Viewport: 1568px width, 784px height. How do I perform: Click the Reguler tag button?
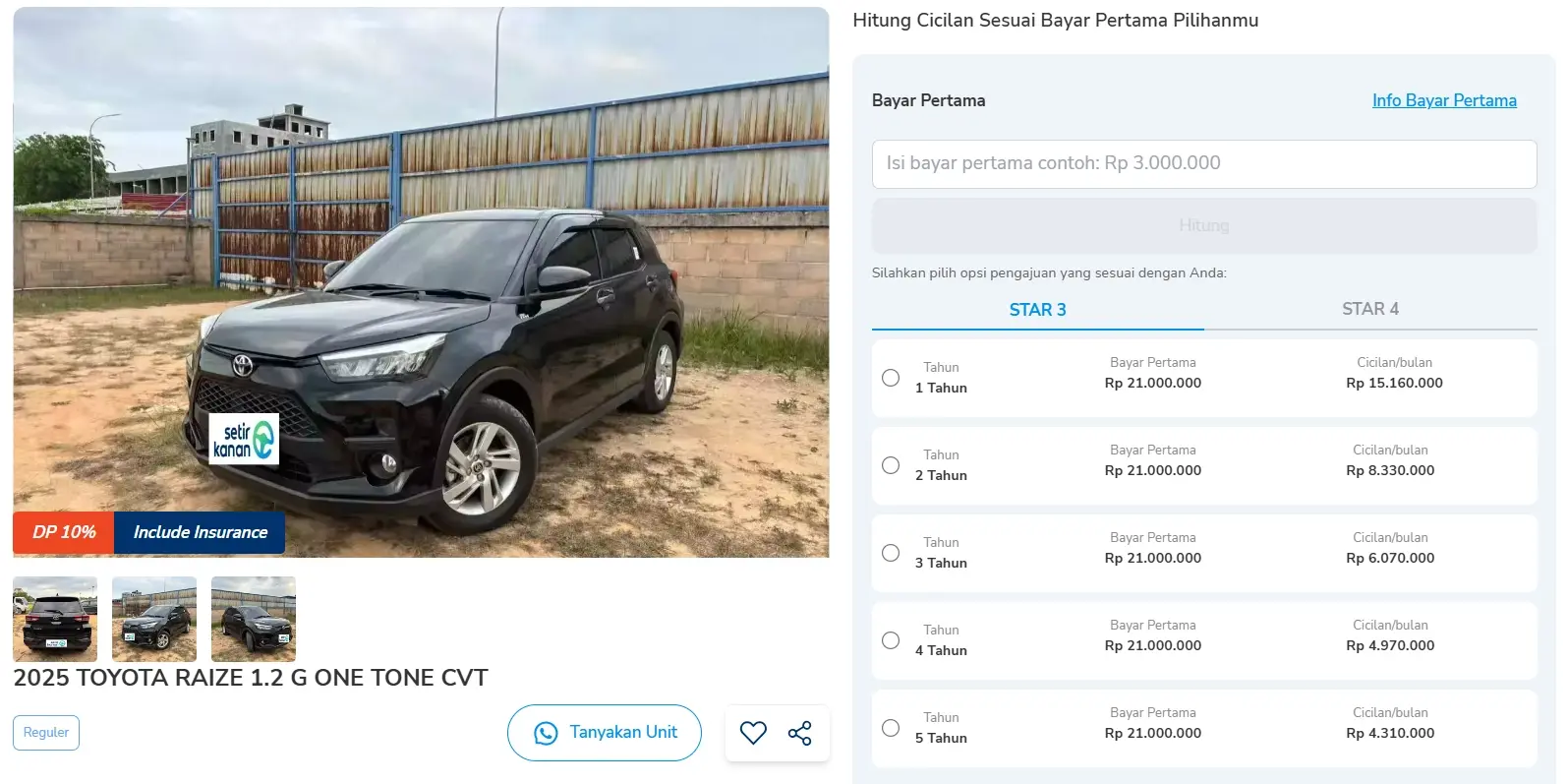(x=46, y=733)
